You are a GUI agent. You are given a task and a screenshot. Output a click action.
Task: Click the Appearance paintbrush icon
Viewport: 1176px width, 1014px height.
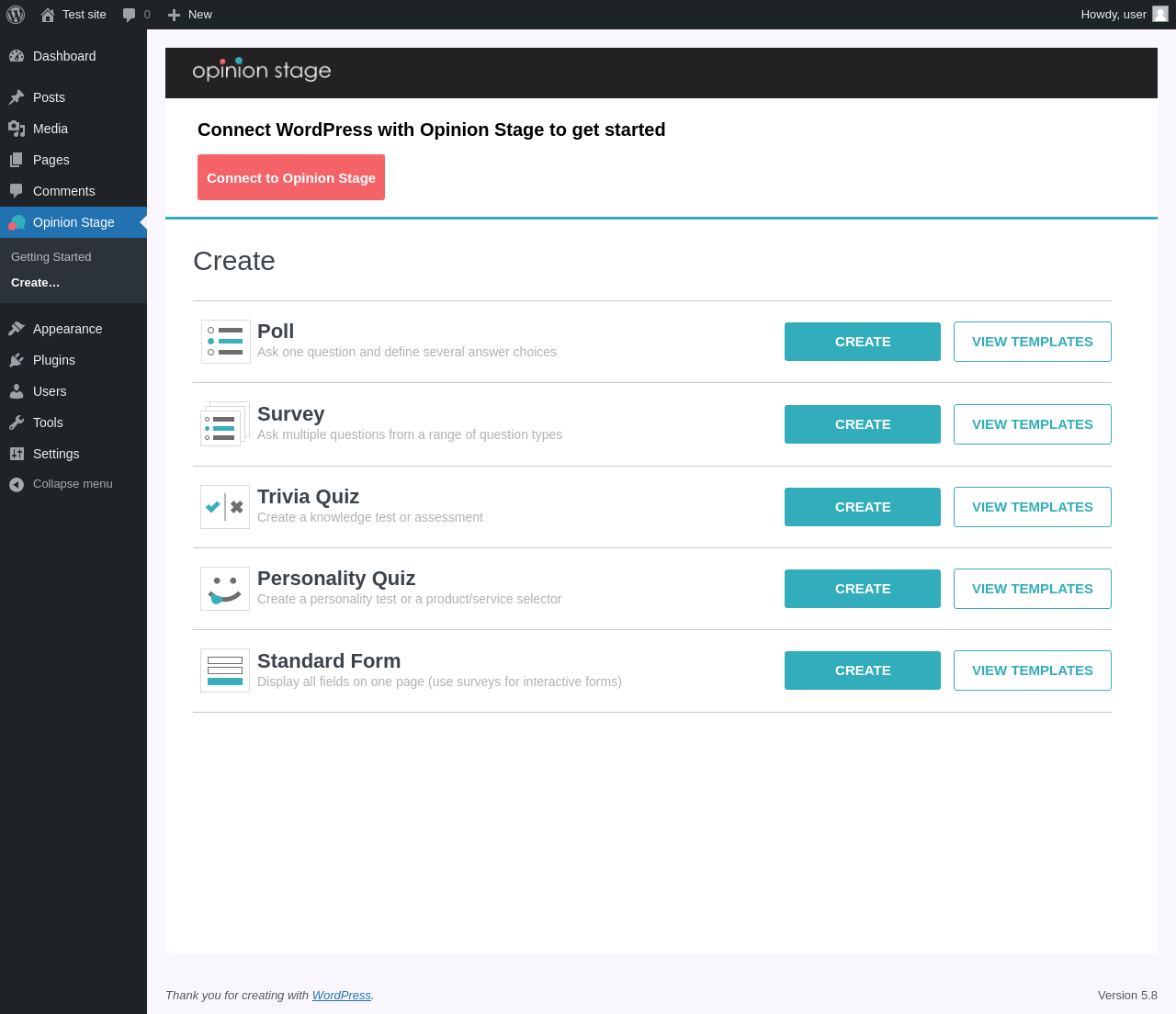click(17, 329)
